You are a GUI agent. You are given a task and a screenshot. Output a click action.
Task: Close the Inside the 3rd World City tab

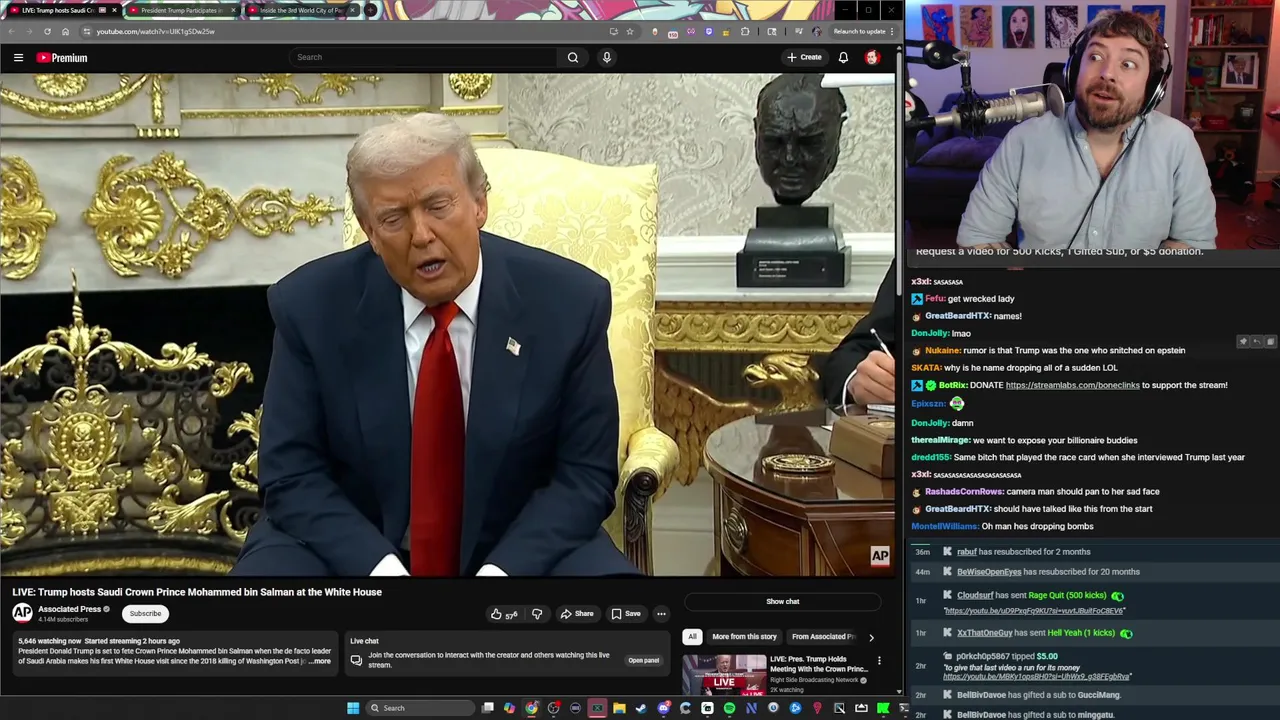[351, 10]
